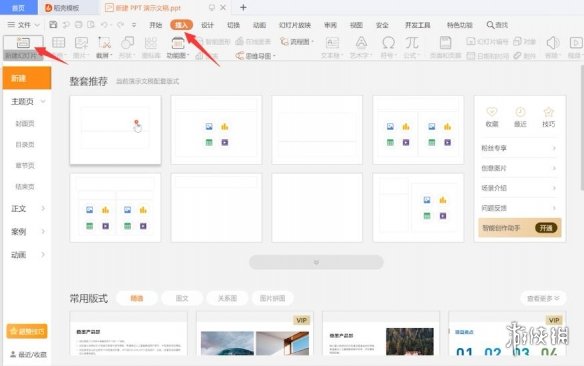Switch to the 幻灯片放映 ribbon tab
This screenshot has width=584, height=366.
point(295,25)
